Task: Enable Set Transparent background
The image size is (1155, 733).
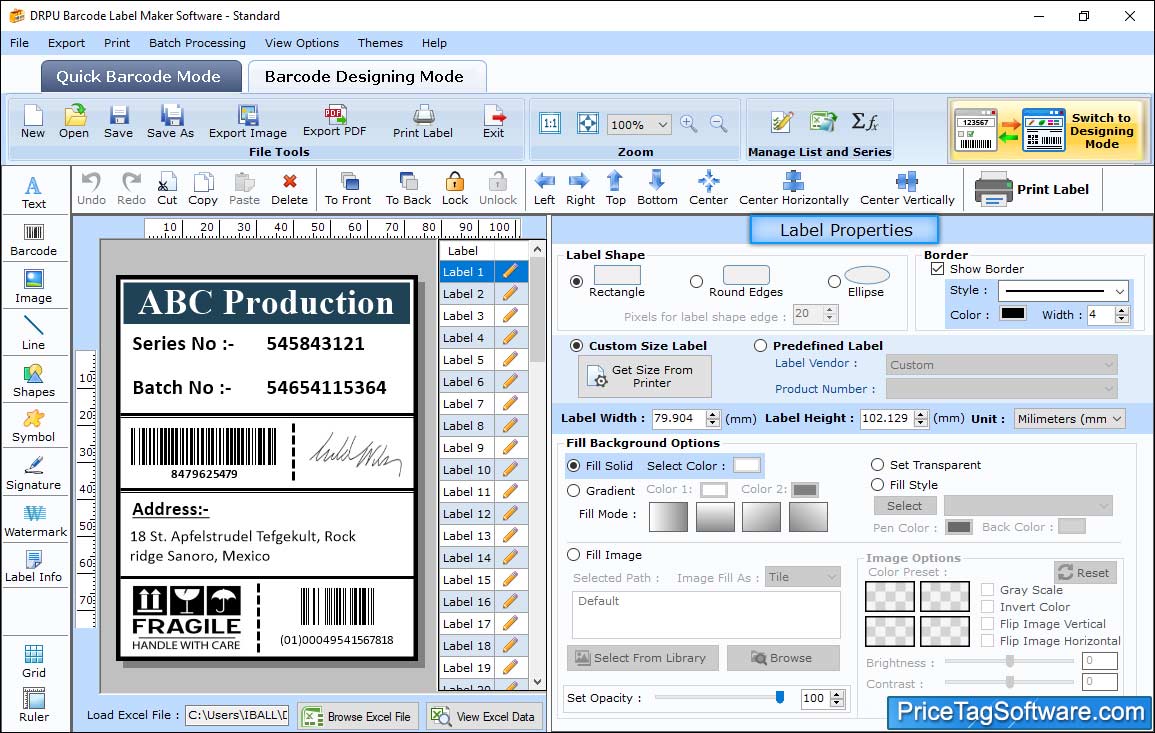Action: (x=877, y=465)
